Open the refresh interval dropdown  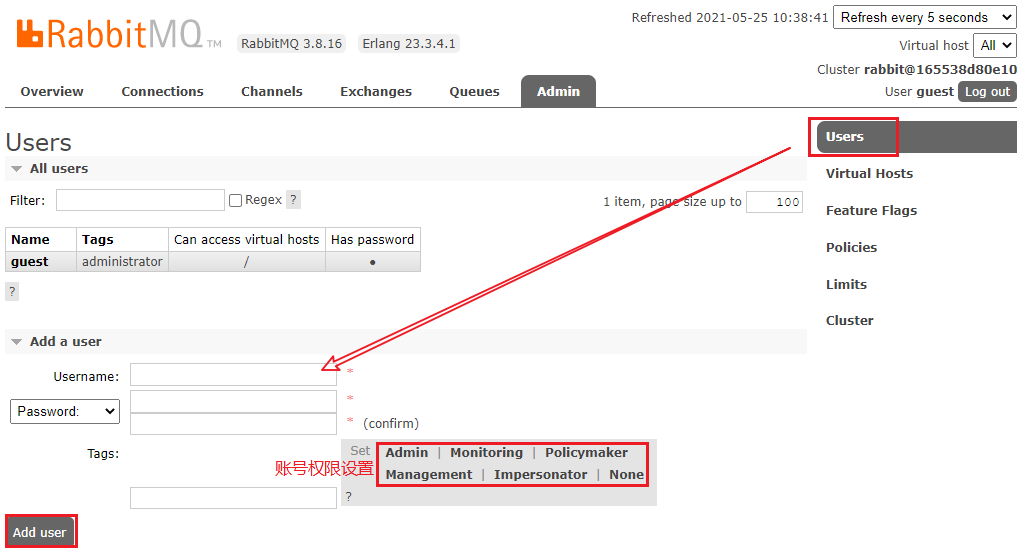925,17
